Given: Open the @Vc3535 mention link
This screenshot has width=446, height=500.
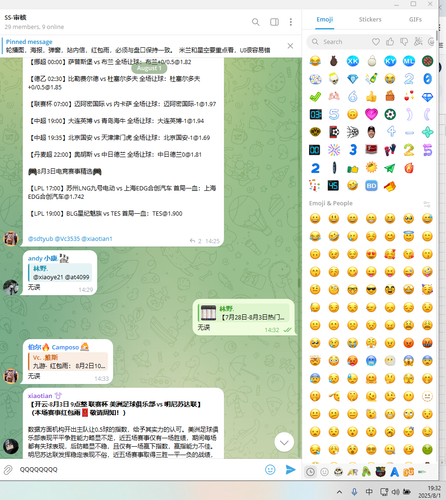Looking at the screenshot, I should (x=67, y=239).
